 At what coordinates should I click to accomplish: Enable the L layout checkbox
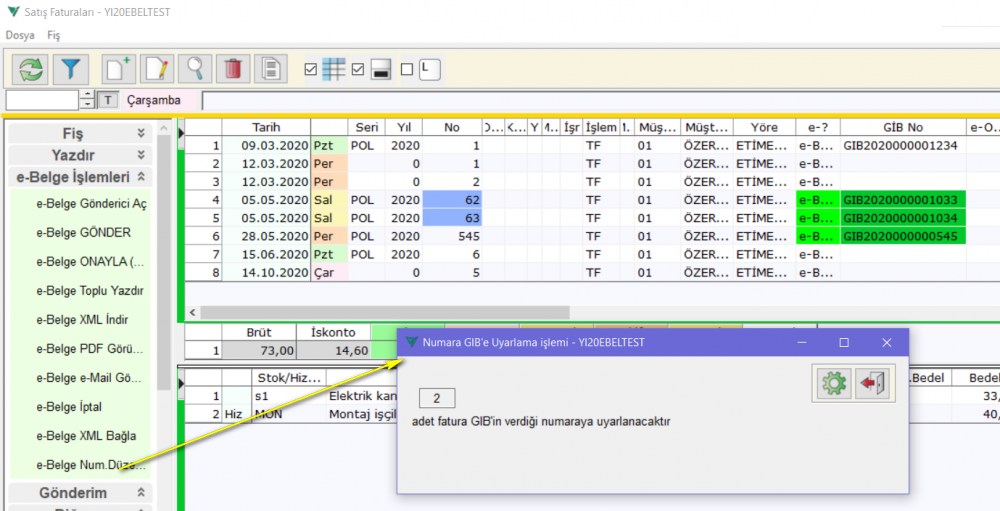[x=406, y=70]
